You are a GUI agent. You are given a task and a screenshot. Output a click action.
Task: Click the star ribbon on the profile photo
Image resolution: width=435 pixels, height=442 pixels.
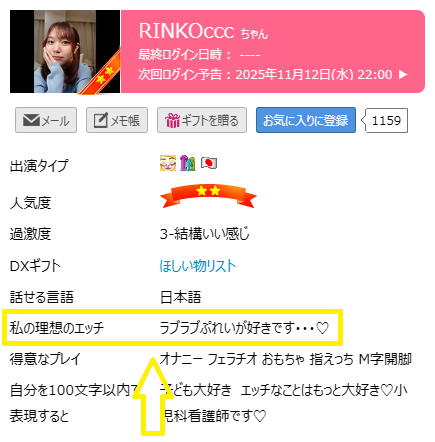point(101,75)
